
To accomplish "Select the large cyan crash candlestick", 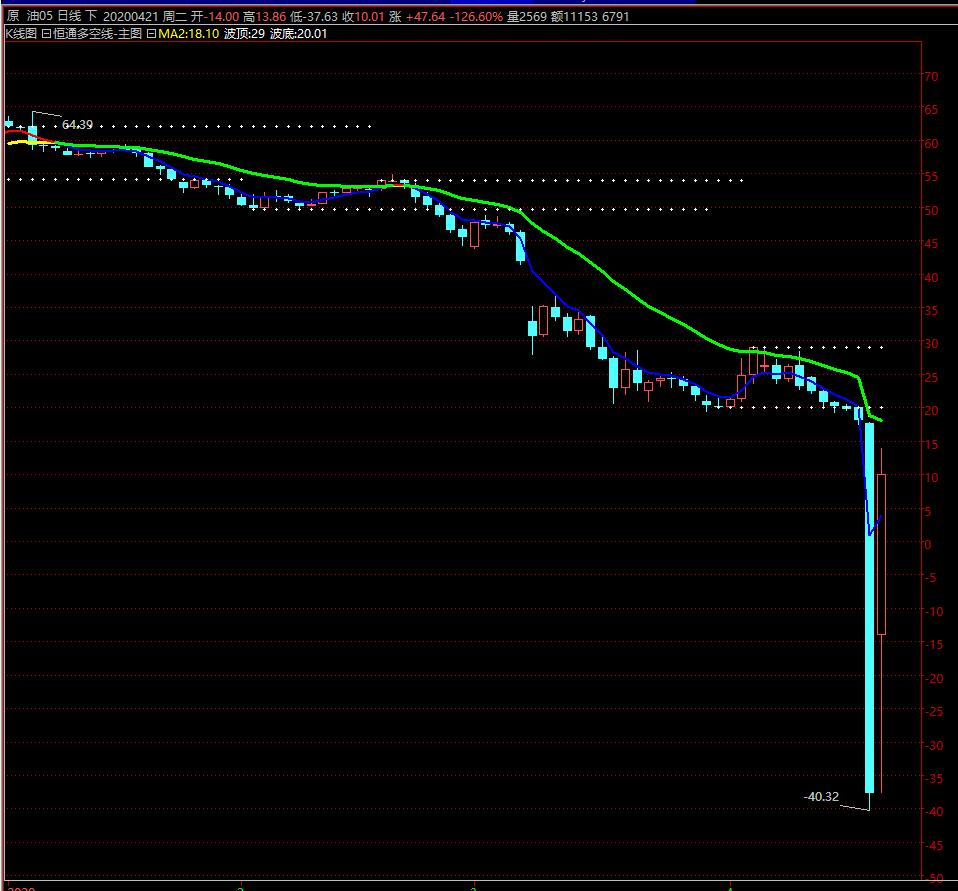I will pos(869,600).
